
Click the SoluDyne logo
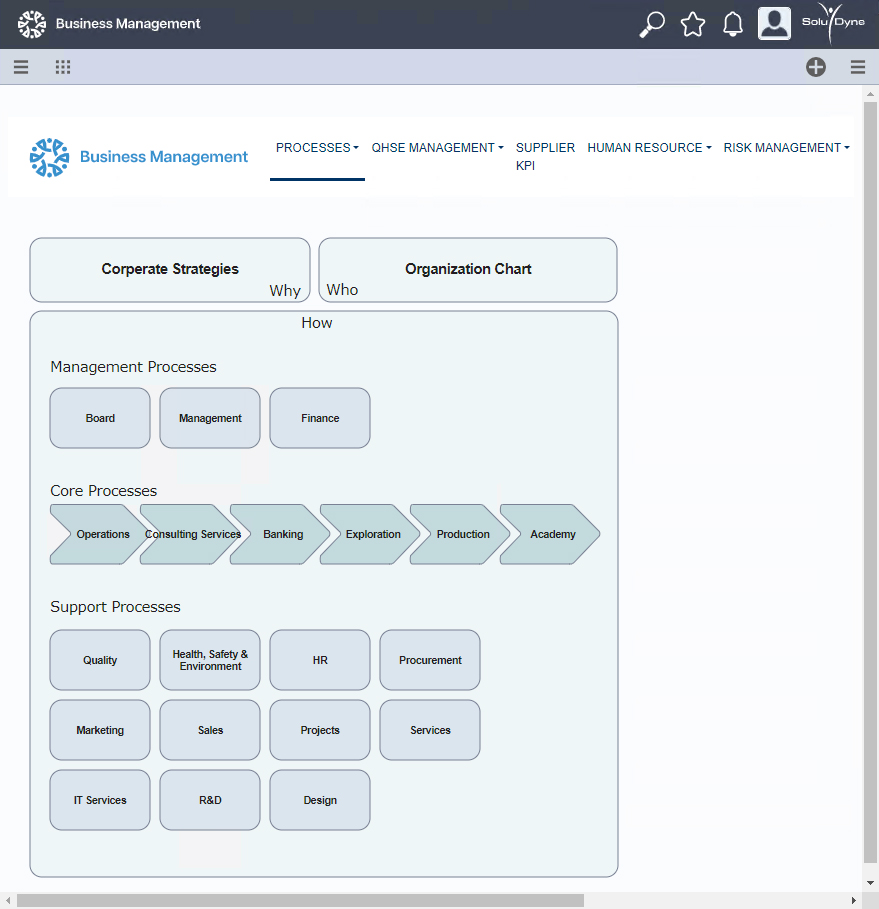833,23
